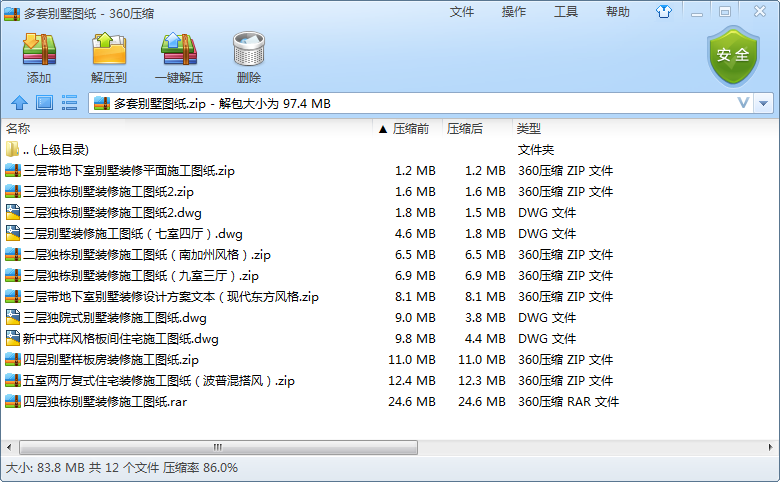This screenshot has width=780, height=482.
Task: Click icon of 三层带地下室别墅装修平面施工图纸.zip
Action: click(13, 171)
